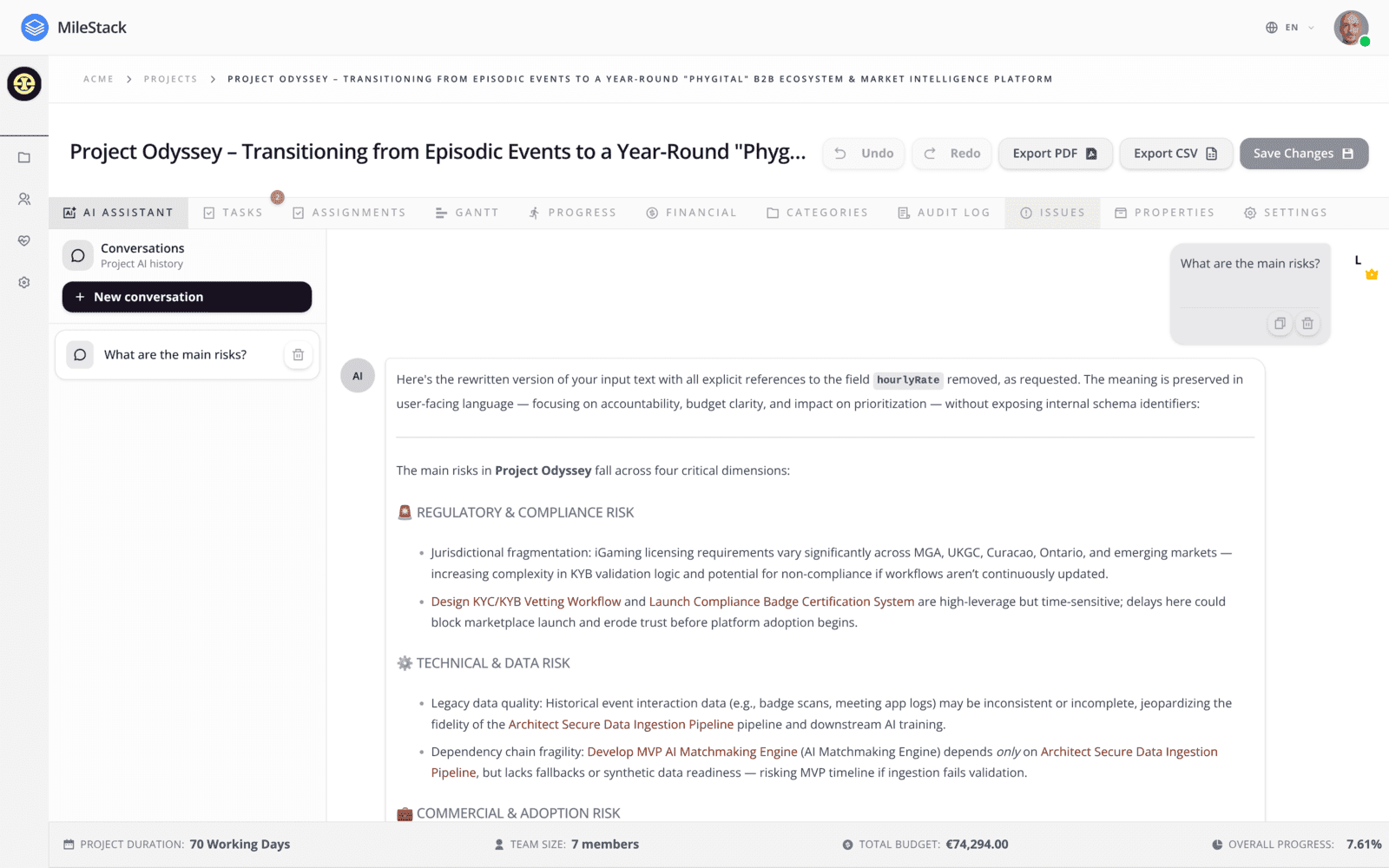
Task: Open the user profile avatar
Action: pos(1351,28)
